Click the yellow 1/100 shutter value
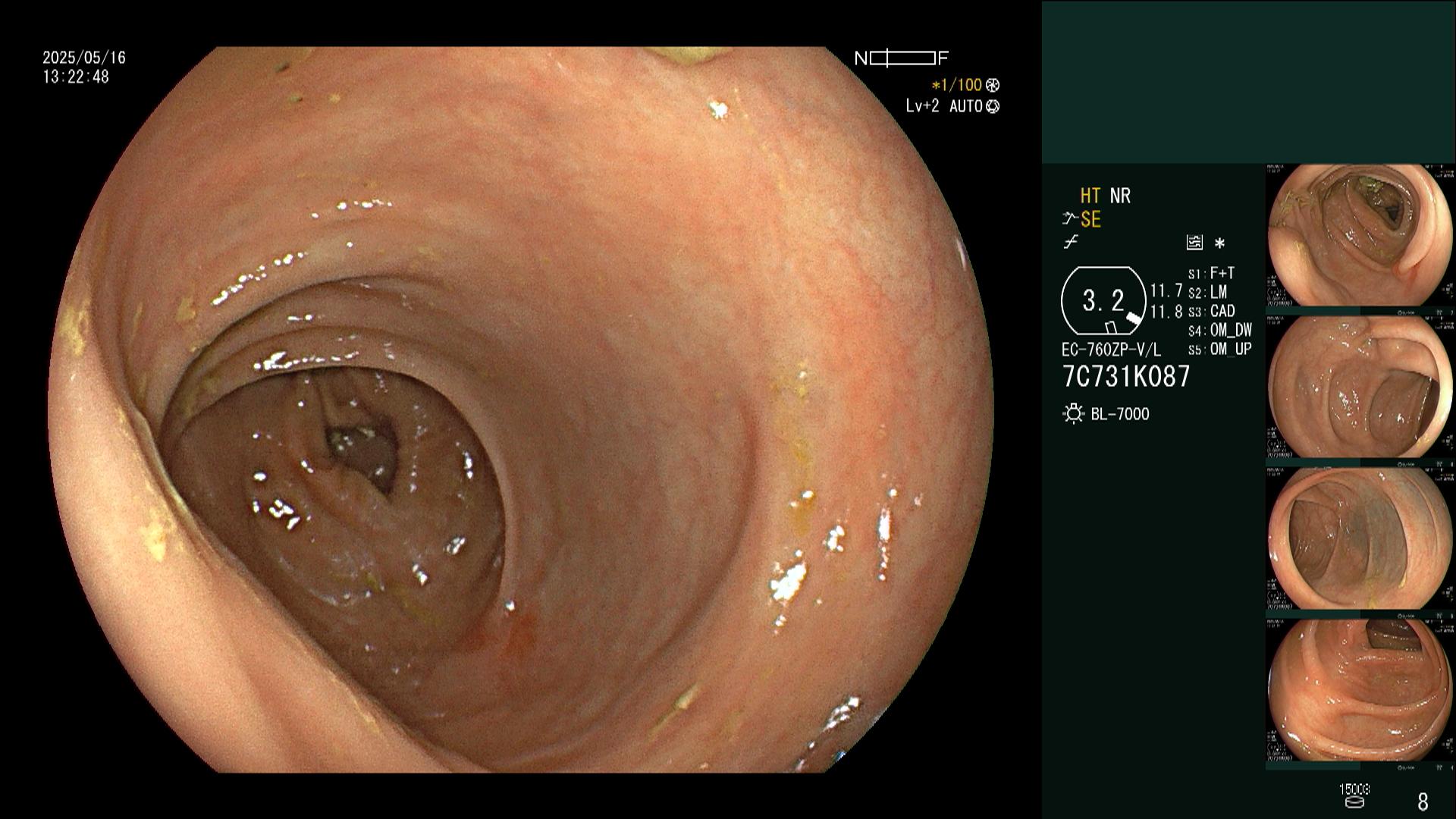The width and height of the screenshot is (1456, 819). 957,85
